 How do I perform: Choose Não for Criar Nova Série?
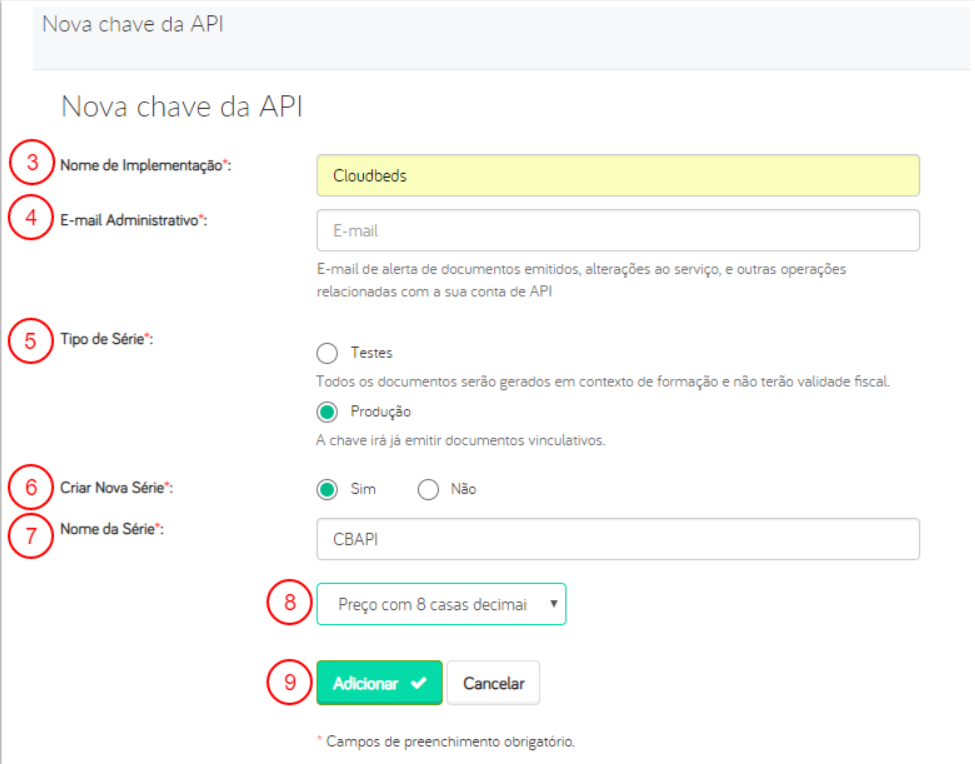[429, 490]
